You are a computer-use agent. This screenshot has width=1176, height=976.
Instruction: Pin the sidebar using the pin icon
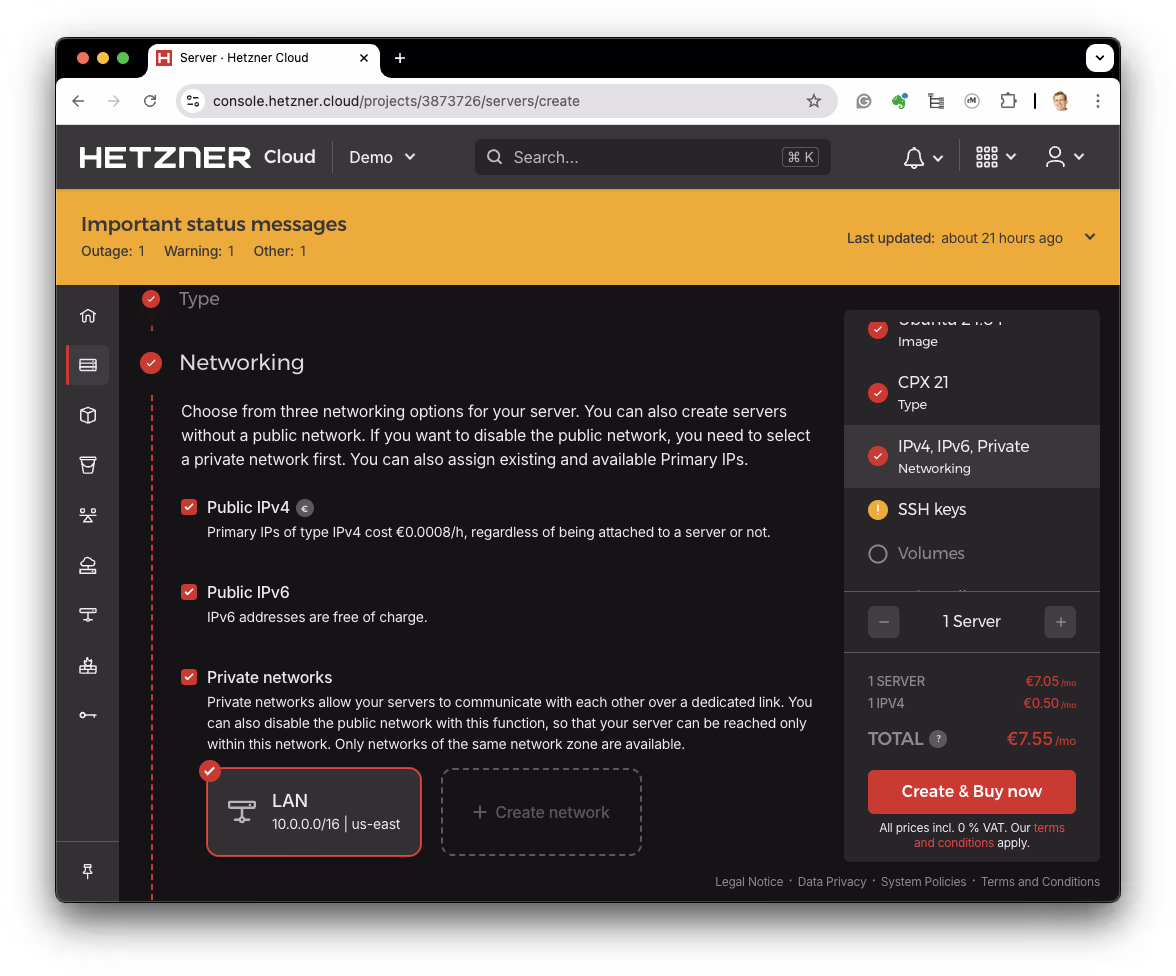coord(87,870)
